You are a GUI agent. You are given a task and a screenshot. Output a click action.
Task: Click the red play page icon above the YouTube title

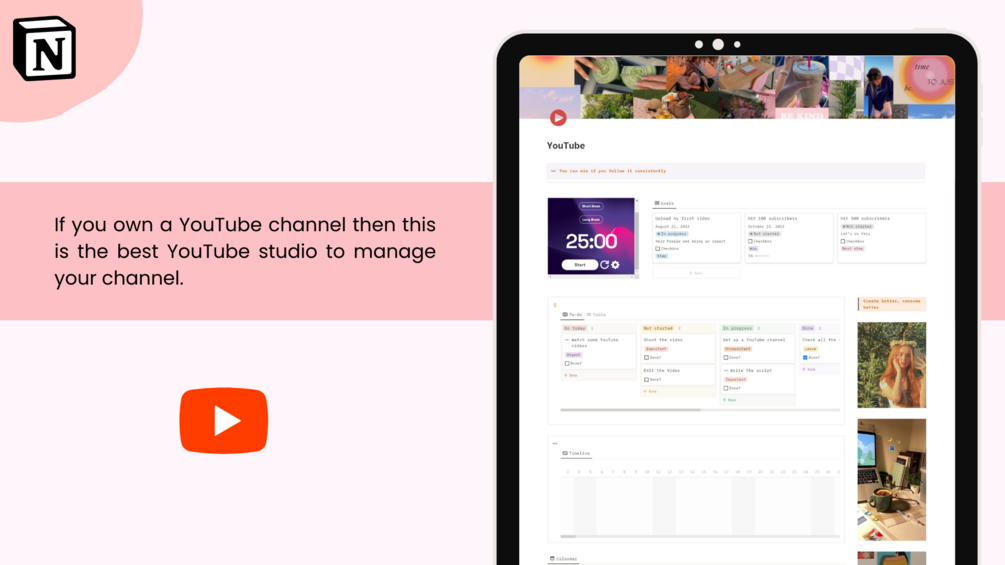(558, 117)
